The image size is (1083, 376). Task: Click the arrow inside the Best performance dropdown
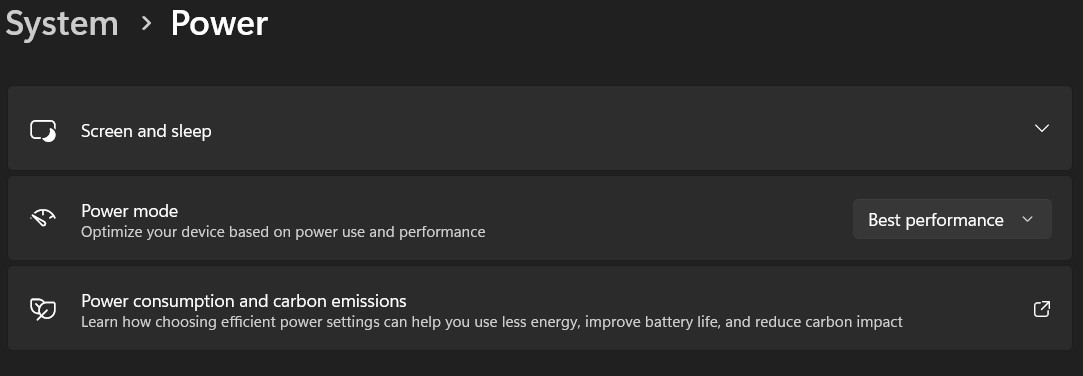tap(1027, 219)
